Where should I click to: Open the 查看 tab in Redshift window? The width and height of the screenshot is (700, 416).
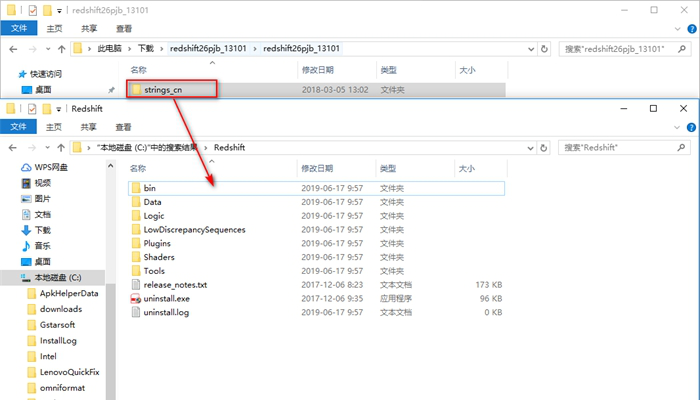coord(124,127)
